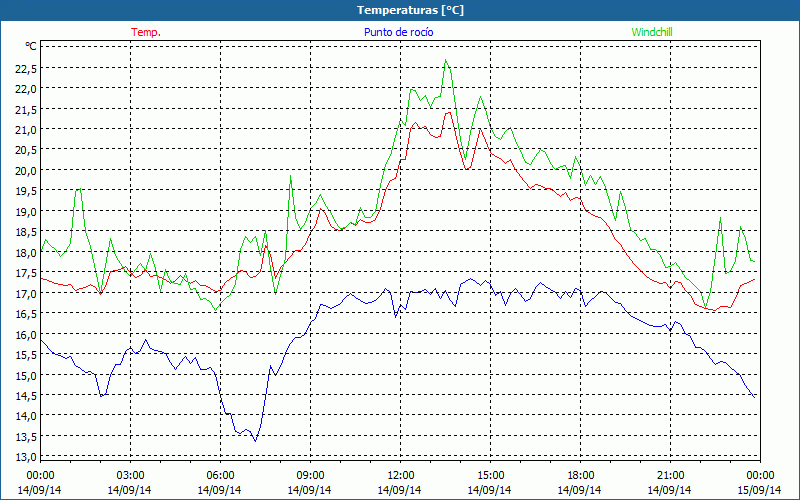The height and width of the screenshot is (500, 800).
Task: Click the 16,0 y-axis value
Action: (x=27, y=334)
